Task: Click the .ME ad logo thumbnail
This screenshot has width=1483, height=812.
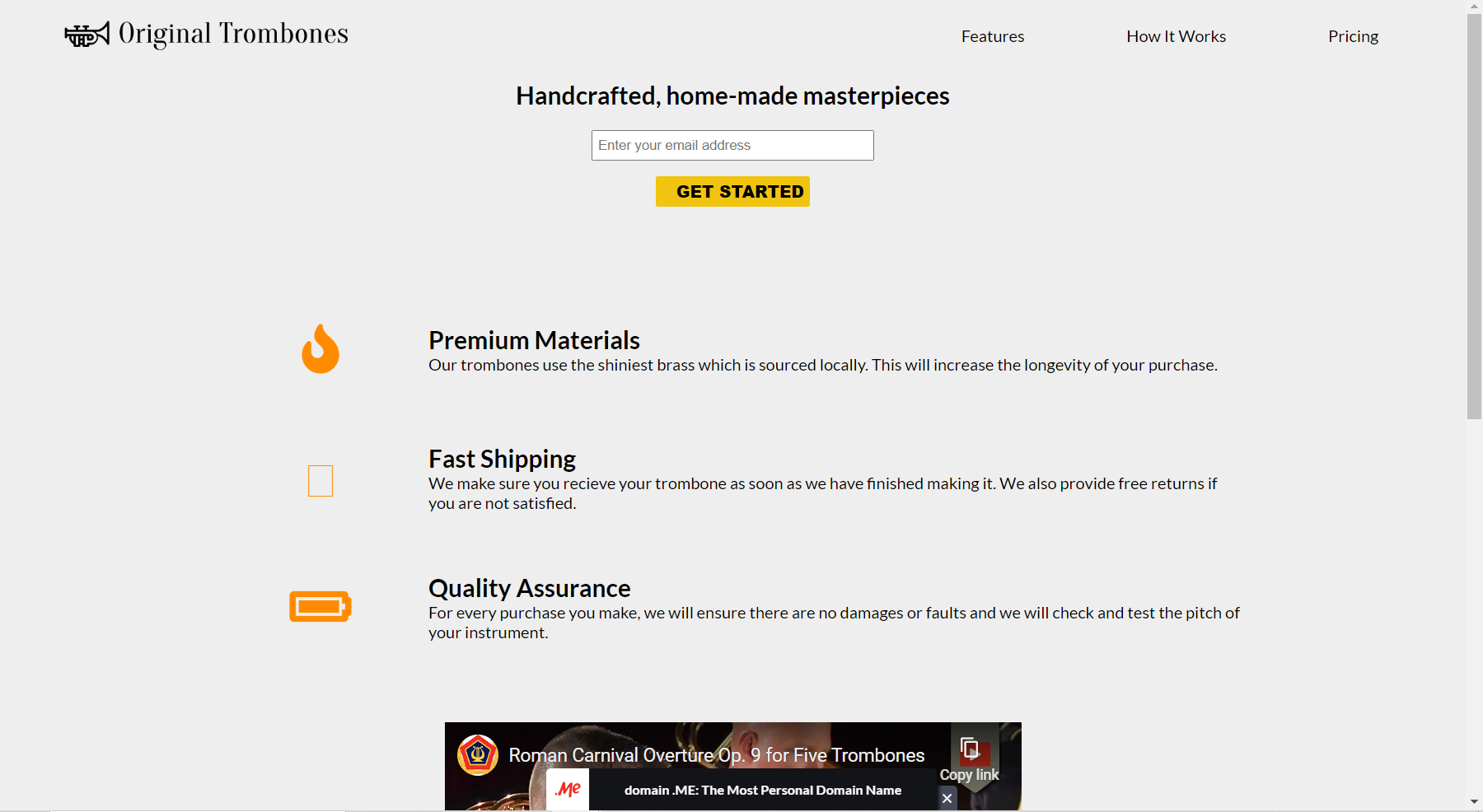Action: click(x=568, y=790)
